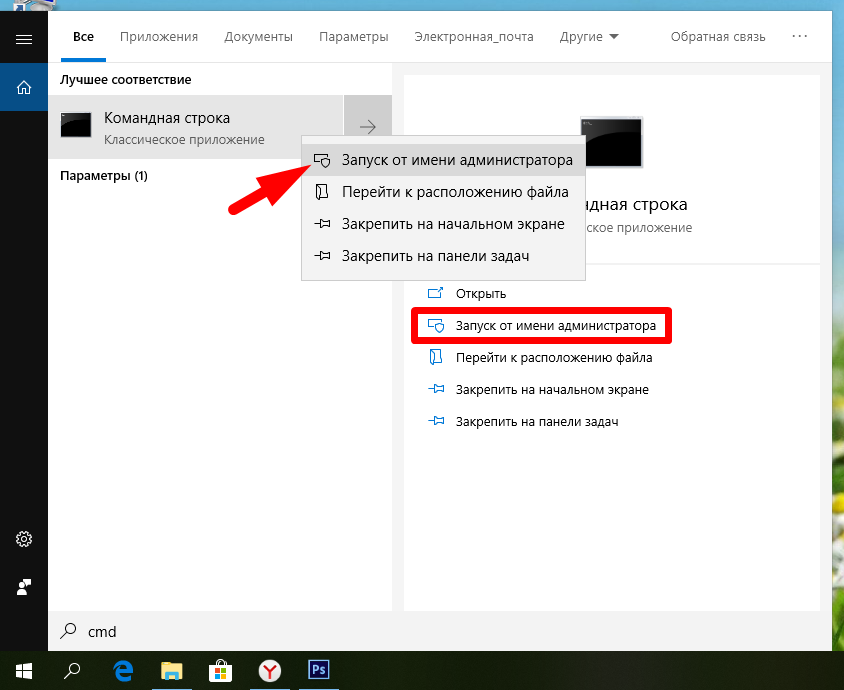This screenshot has height=690, width=844.
Task: Click the blue file location icon in right pane
Action: [x=435, y=357]
